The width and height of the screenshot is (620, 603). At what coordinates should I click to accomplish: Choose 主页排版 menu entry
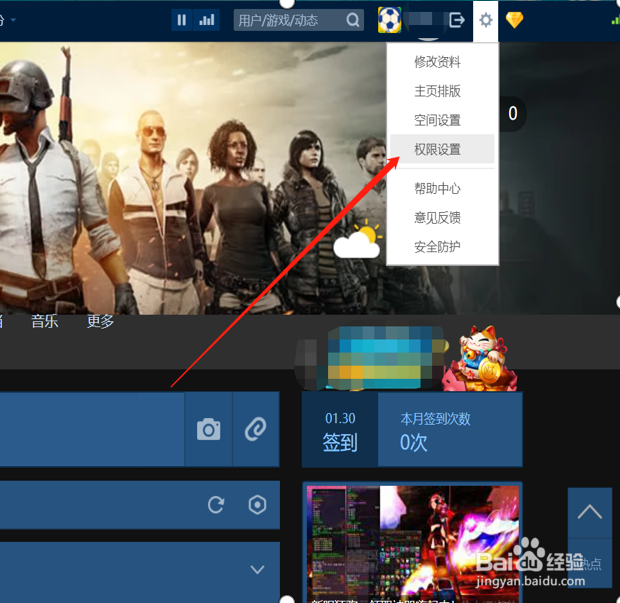click(437, 91)
